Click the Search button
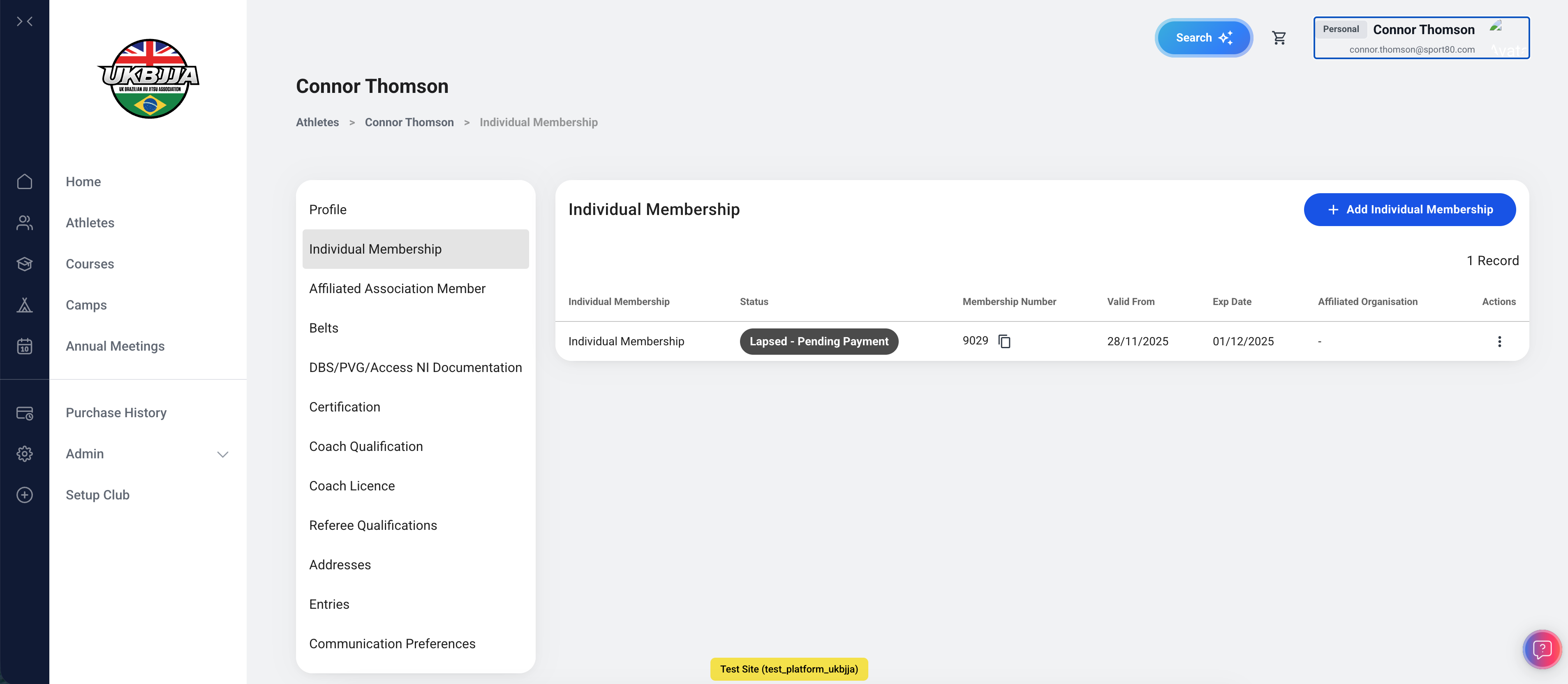 [x=1203, y=38]
